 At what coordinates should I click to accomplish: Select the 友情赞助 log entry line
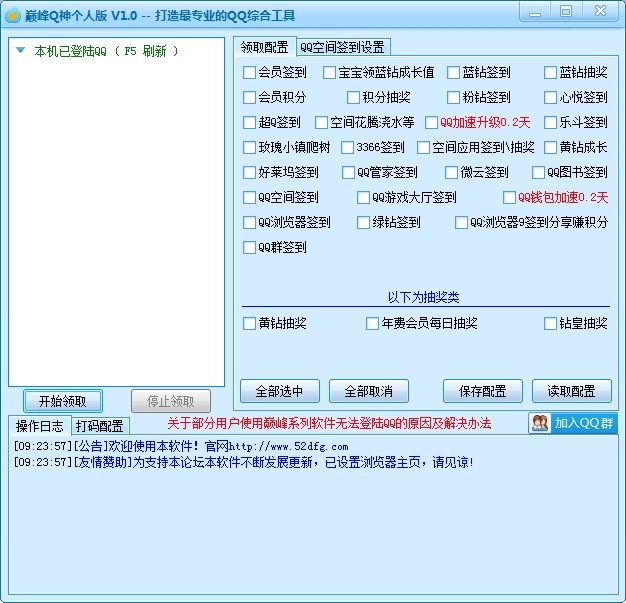click(x=244, y=462)
